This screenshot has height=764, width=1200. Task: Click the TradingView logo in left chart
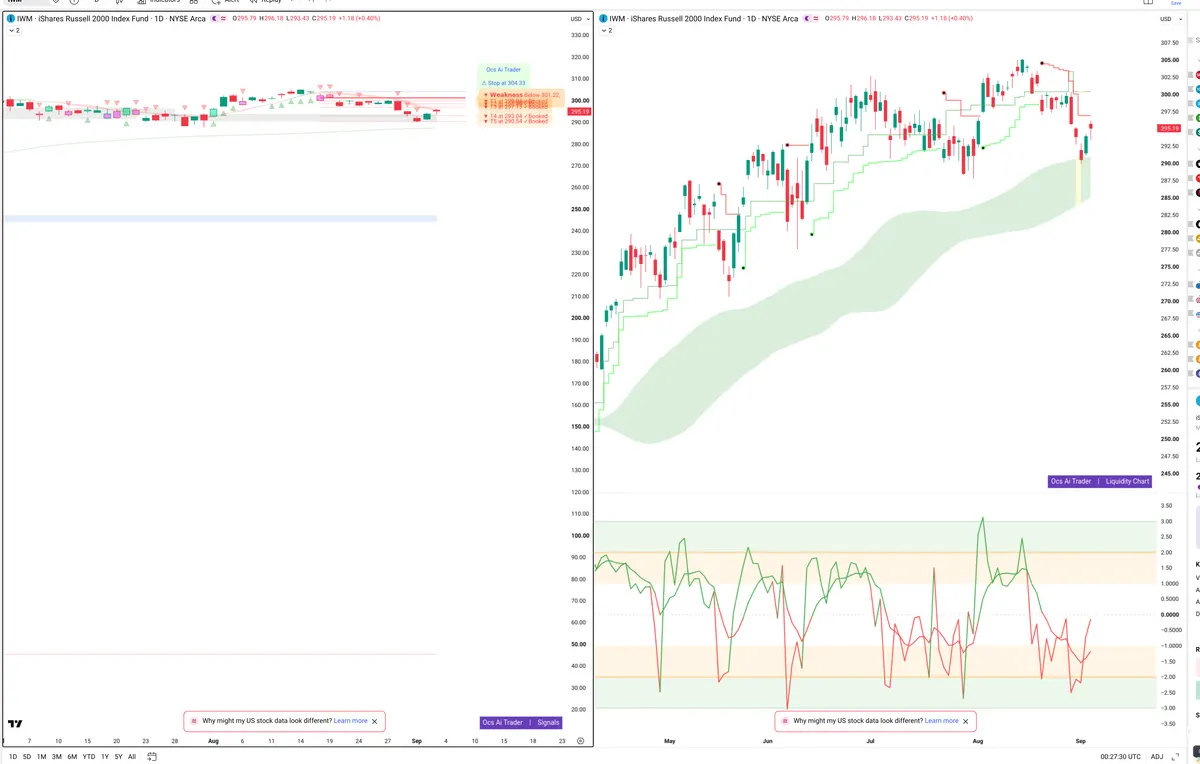point(15,723)
